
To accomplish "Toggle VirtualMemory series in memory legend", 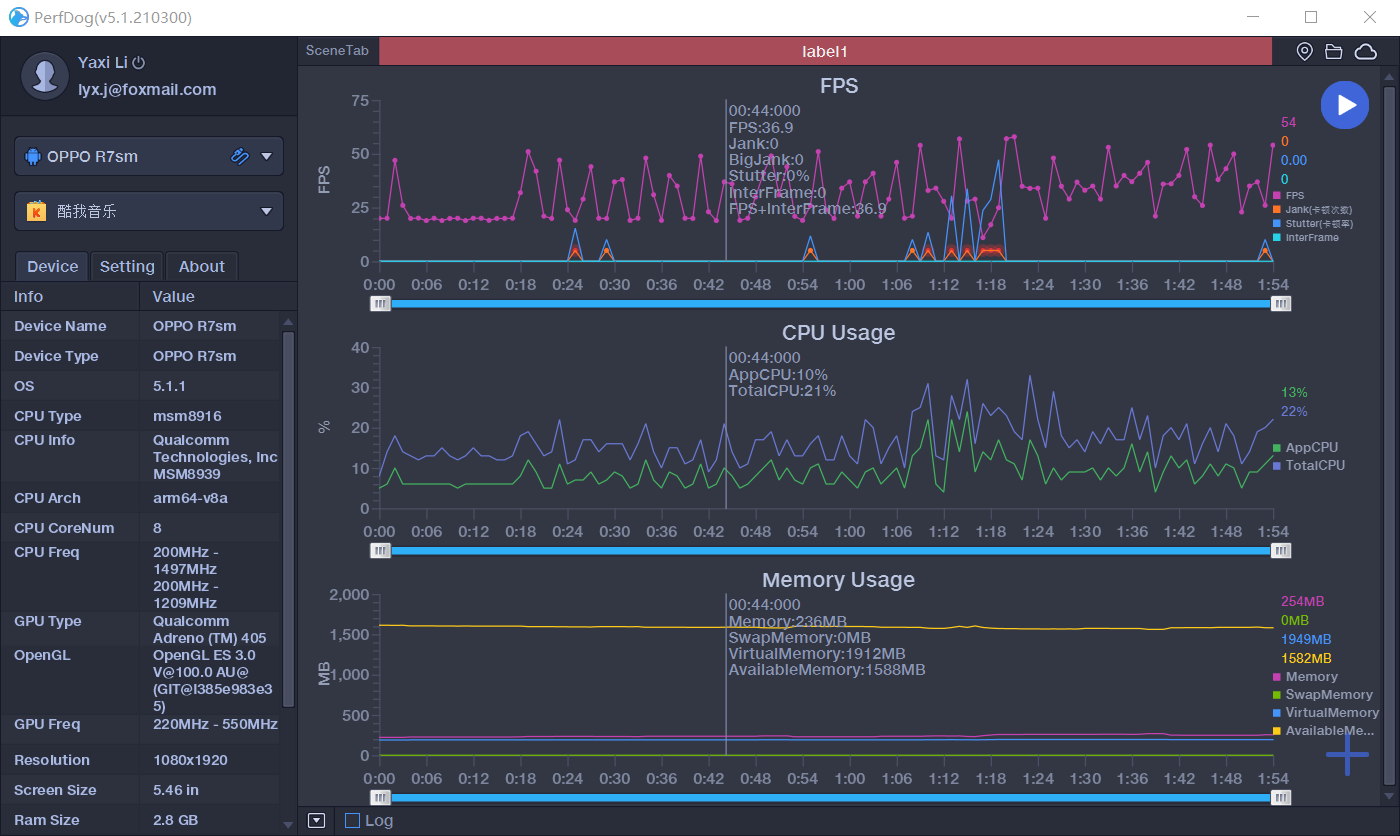I will click(1326, 713).
